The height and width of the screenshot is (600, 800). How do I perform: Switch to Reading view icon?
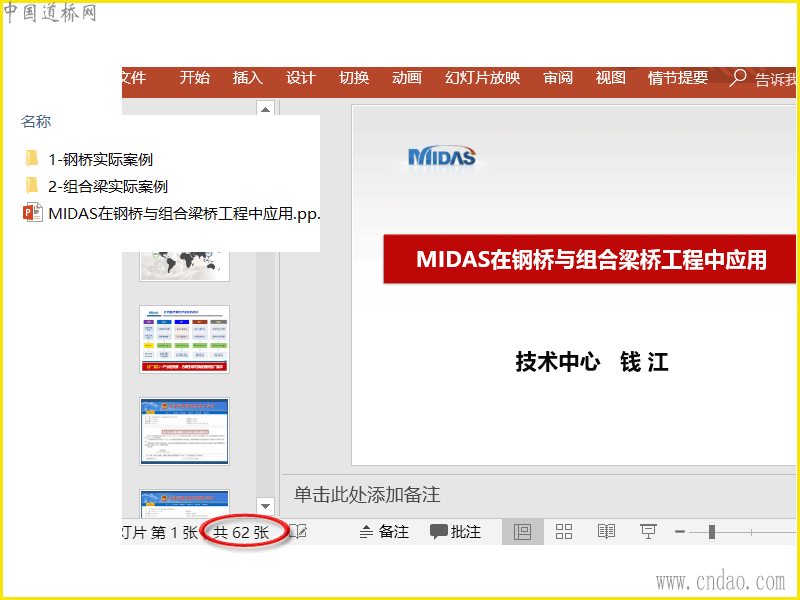click(606, 532)
